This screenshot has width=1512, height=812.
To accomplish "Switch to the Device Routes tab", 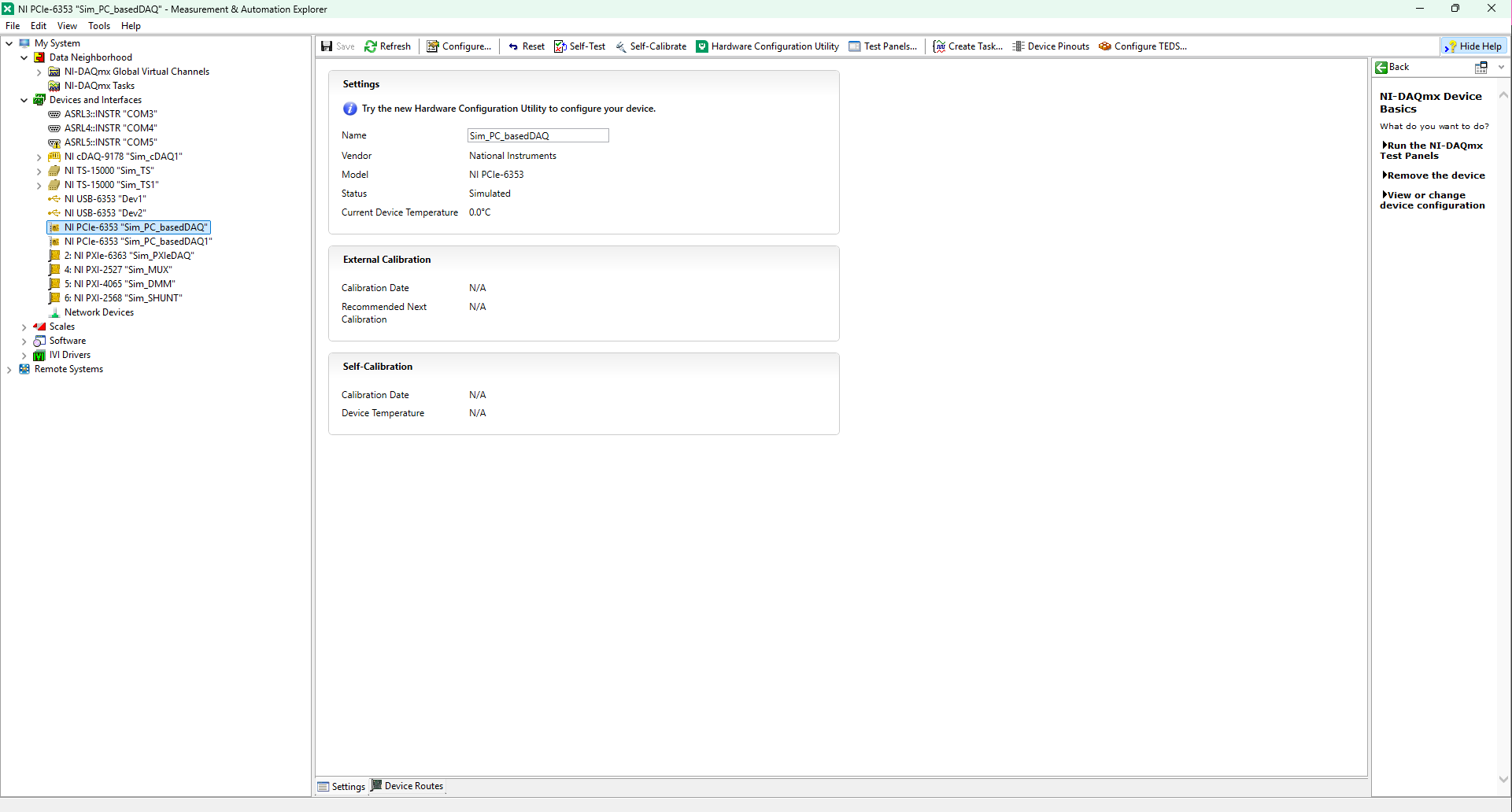I will [x=408, y=786].
